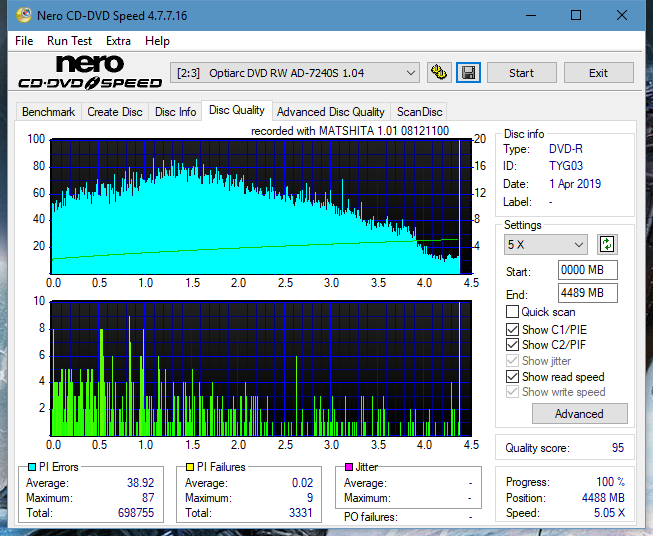Click the refresh speed settings icon
The height and width of the screenshot is (536, 653).
[607, 244]
